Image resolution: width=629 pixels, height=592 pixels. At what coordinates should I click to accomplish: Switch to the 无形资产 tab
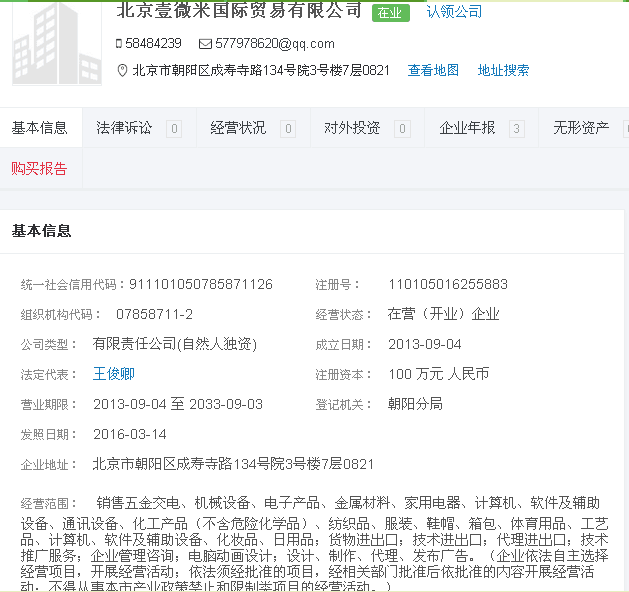581,128
